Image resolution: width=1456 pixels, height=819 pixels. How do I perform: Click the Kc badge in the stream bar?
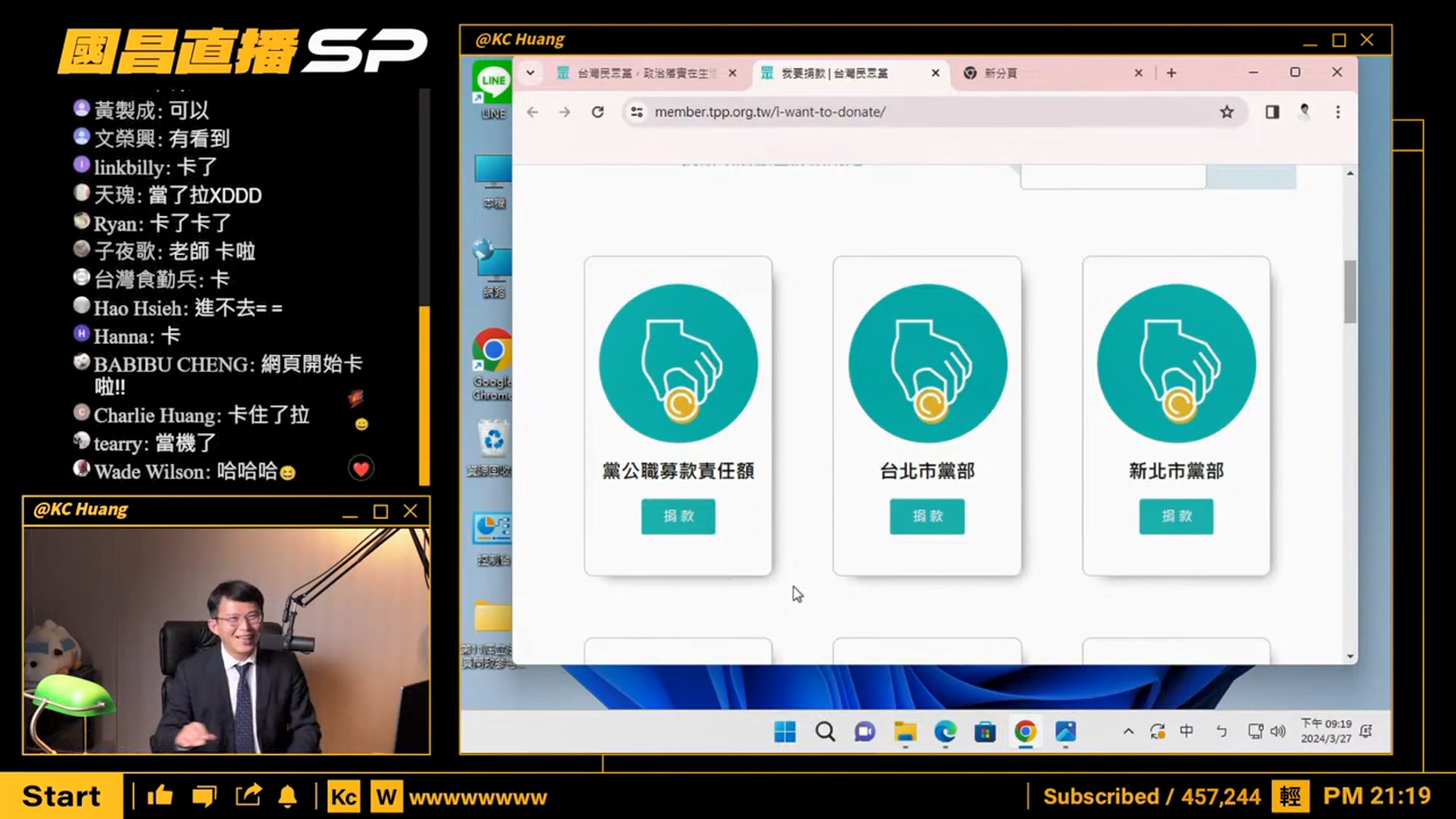coord(344,796)
